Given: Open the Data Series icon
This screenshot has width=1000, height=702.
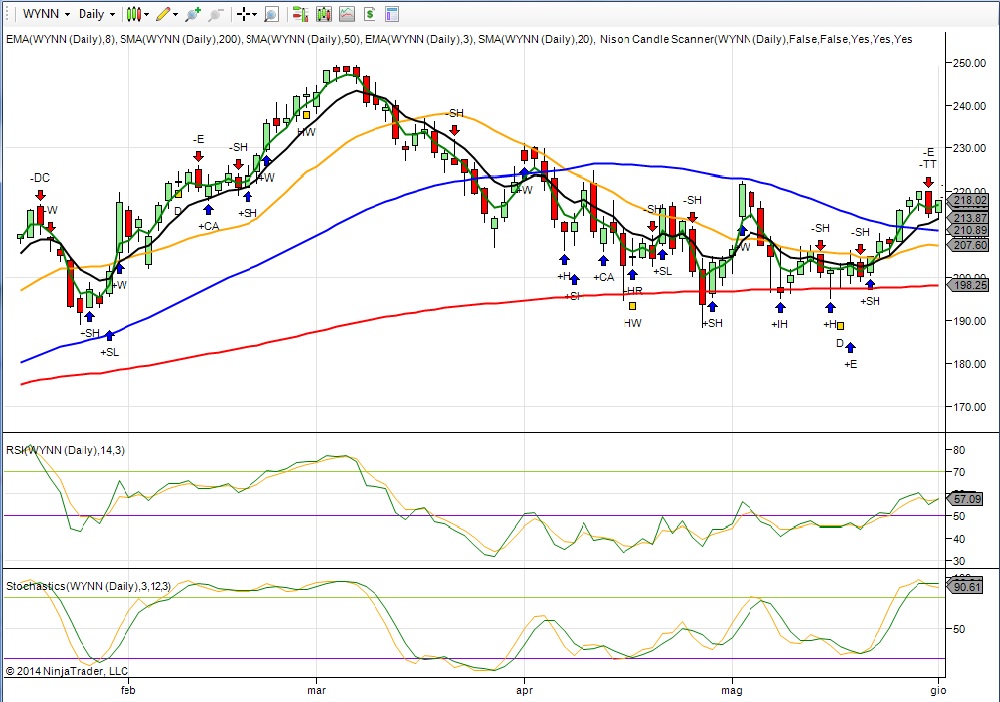Looking at the screenshot, I should point(323,13).
